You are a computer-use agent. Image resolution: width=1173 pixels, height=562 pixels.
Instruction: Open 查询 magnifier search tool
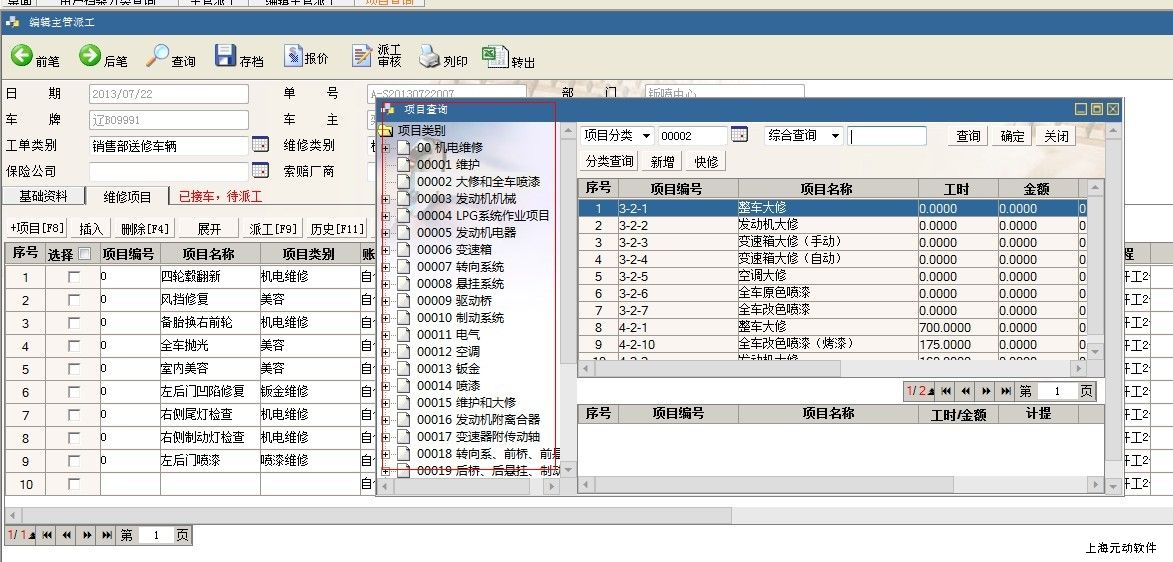tap(157, 57)
